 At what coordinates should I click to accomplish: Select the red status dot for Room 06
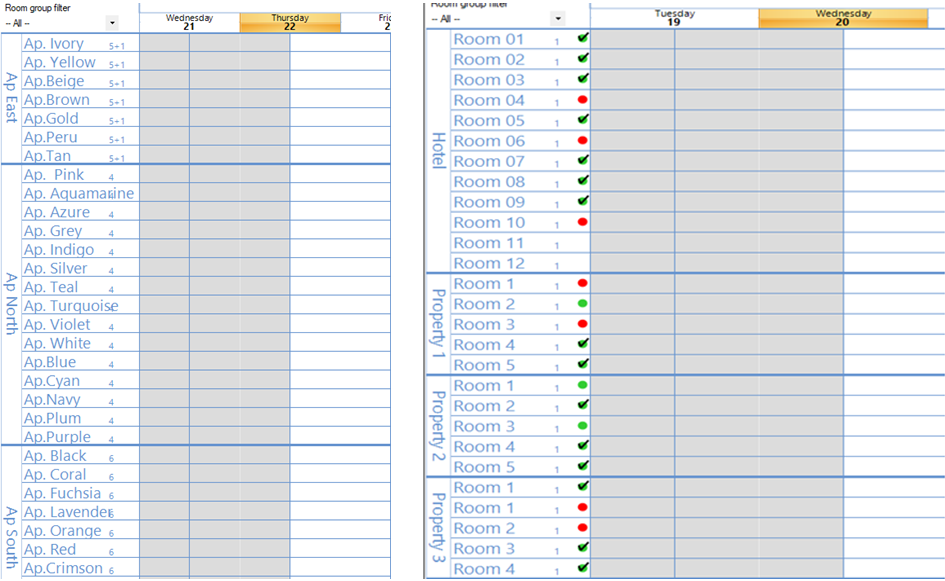click(582, 140)
